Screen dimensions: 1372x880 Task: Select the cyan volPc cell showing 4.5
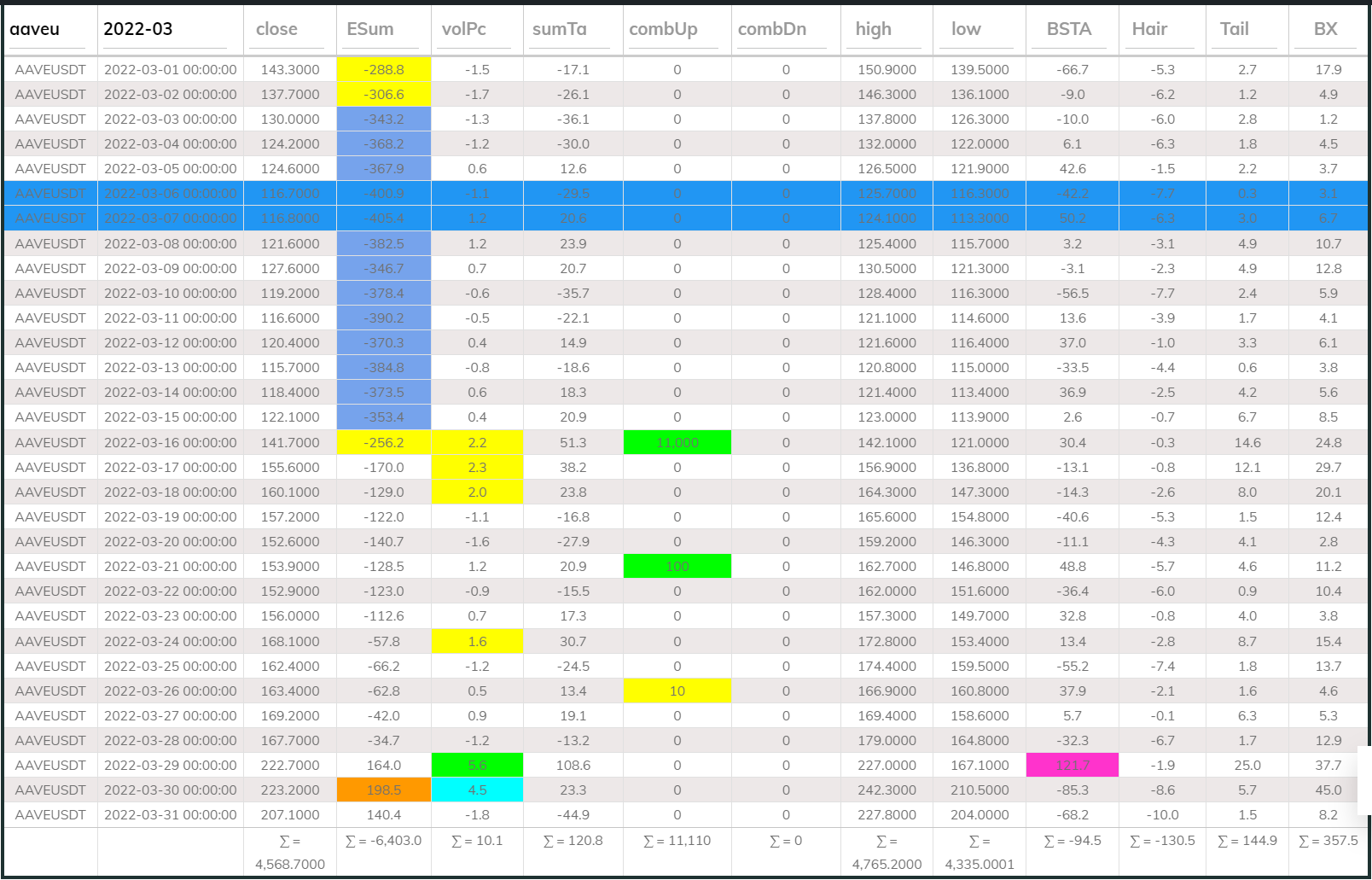point(477,790)
